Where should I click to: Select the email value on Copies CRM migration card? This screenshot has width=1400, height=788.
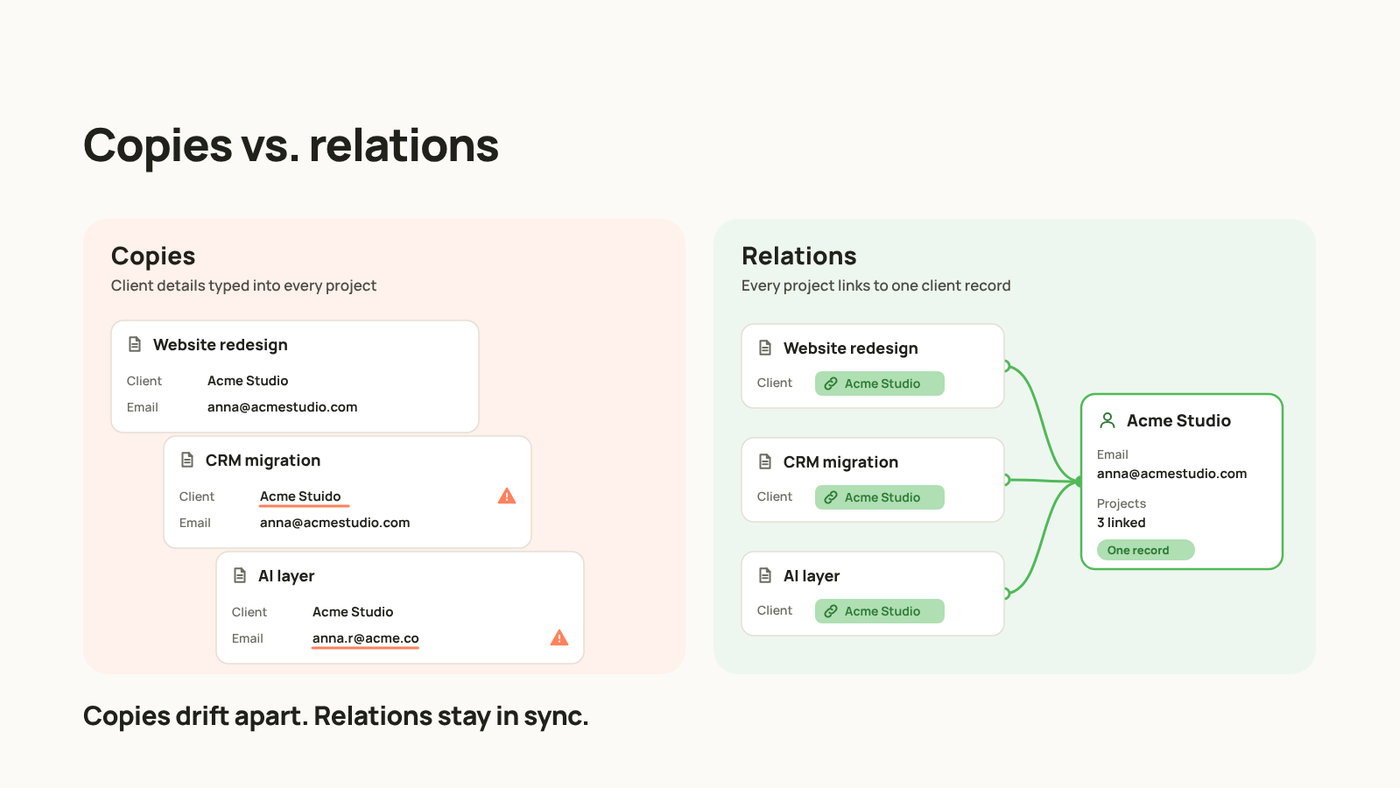tap(335, 523)
